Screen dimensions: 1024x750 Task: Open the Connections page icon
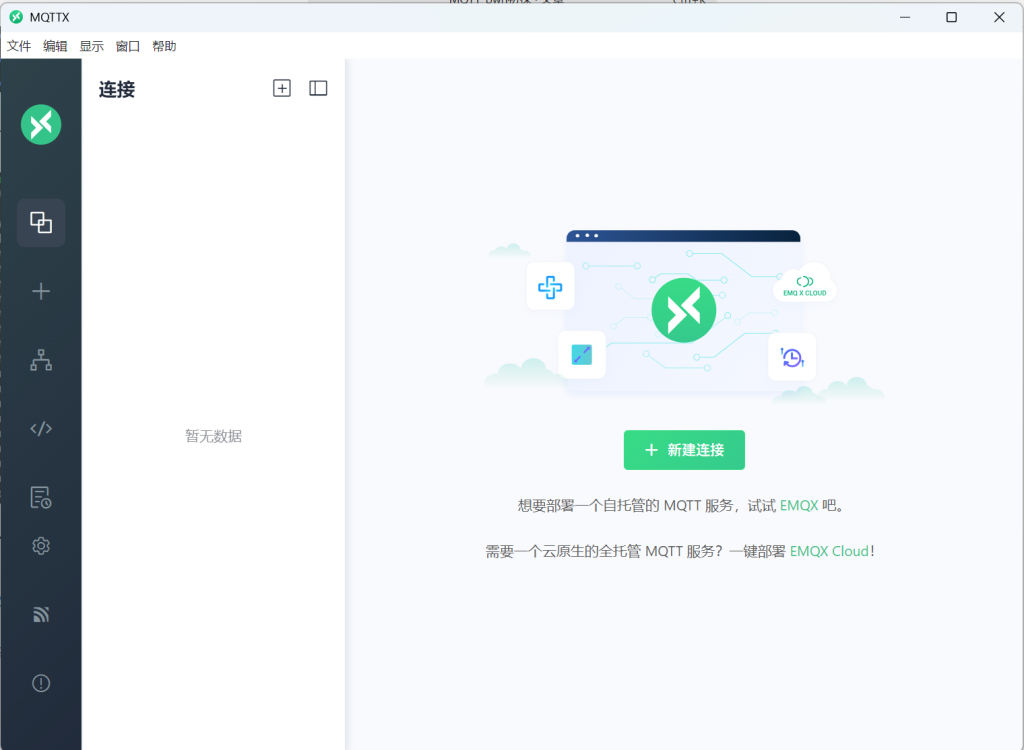[41, 222]
